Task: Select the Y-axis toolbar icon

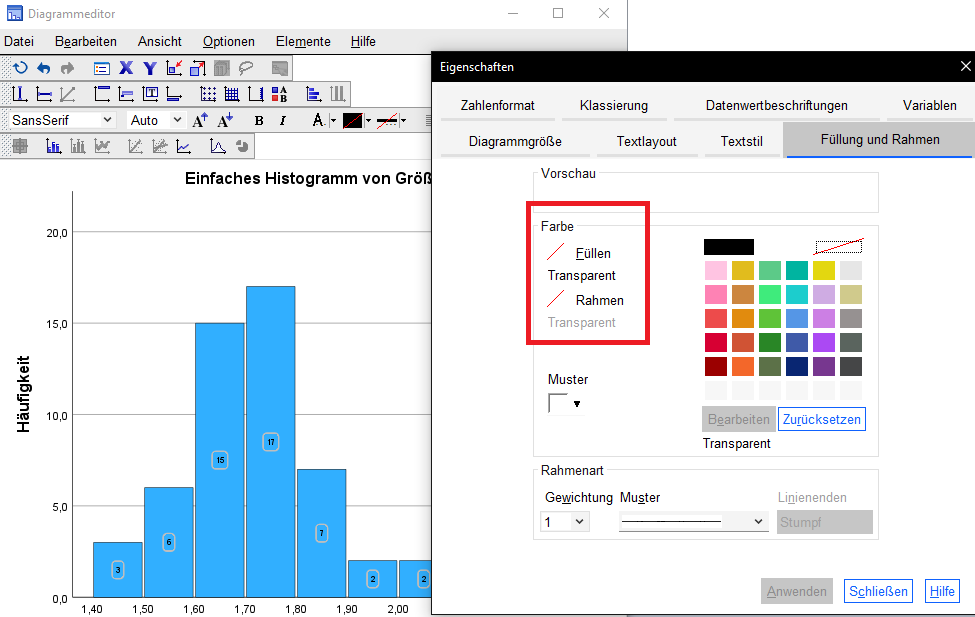Action: (150, 68)
